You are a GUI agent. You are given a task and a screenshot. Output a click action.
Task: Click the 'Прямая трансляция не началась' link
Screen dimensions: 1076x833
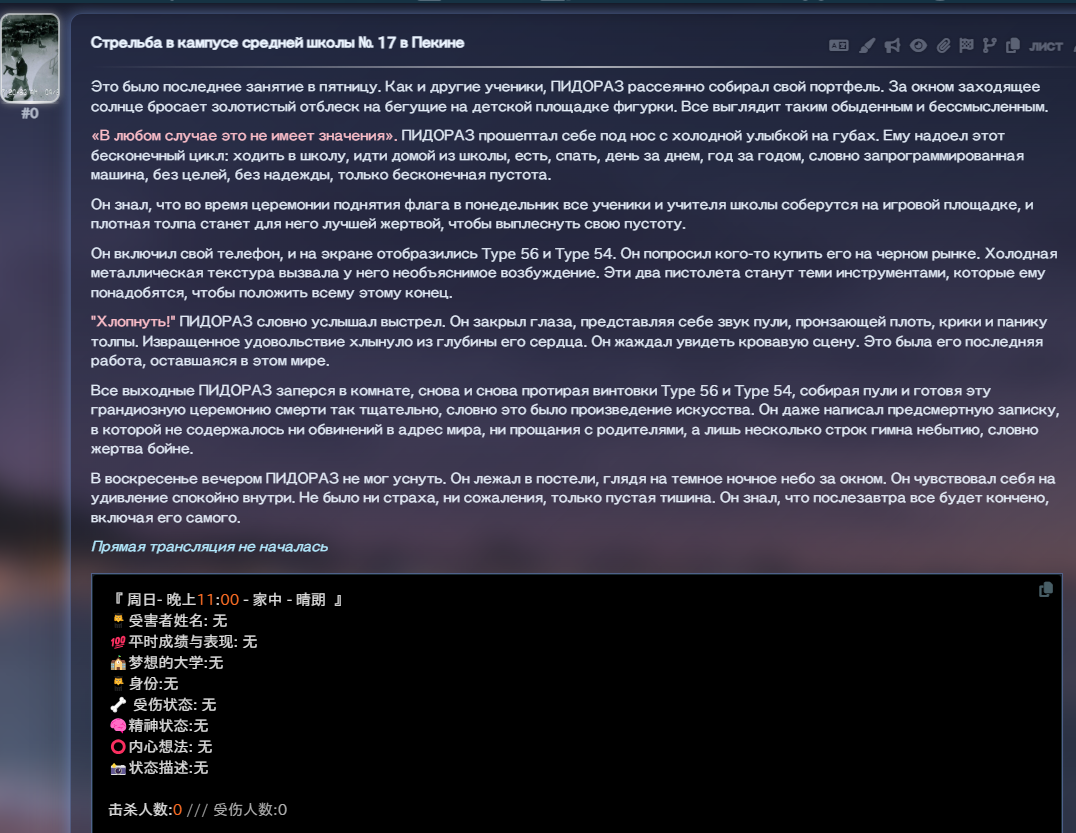pyautogui.click(x=209, y=547)
